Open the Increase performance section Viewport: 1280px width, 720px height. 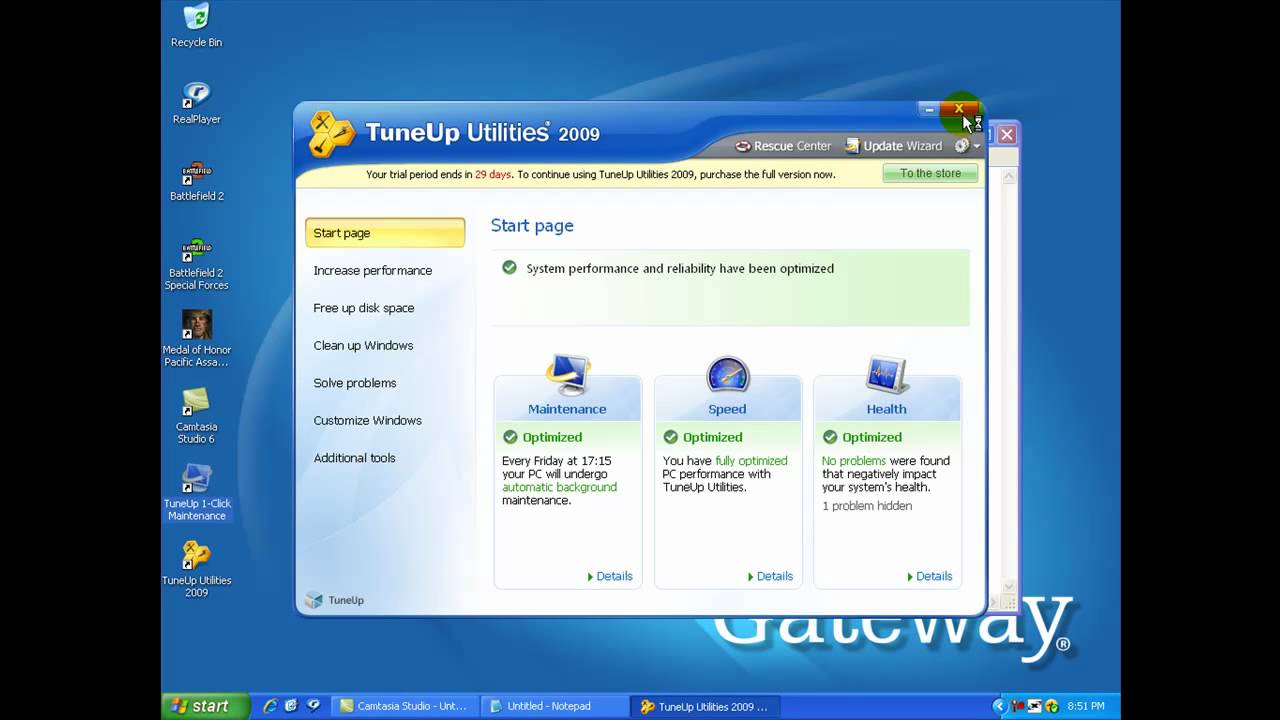(372, 270)
